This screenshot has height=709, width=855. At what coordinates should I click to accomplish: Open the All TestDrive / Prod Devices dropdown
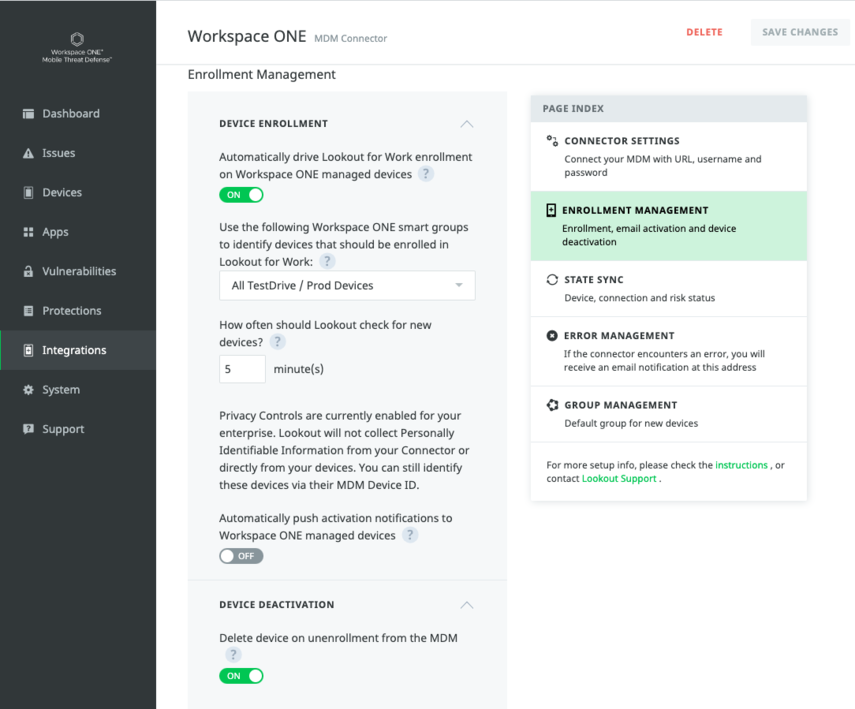tap(347, 285)
